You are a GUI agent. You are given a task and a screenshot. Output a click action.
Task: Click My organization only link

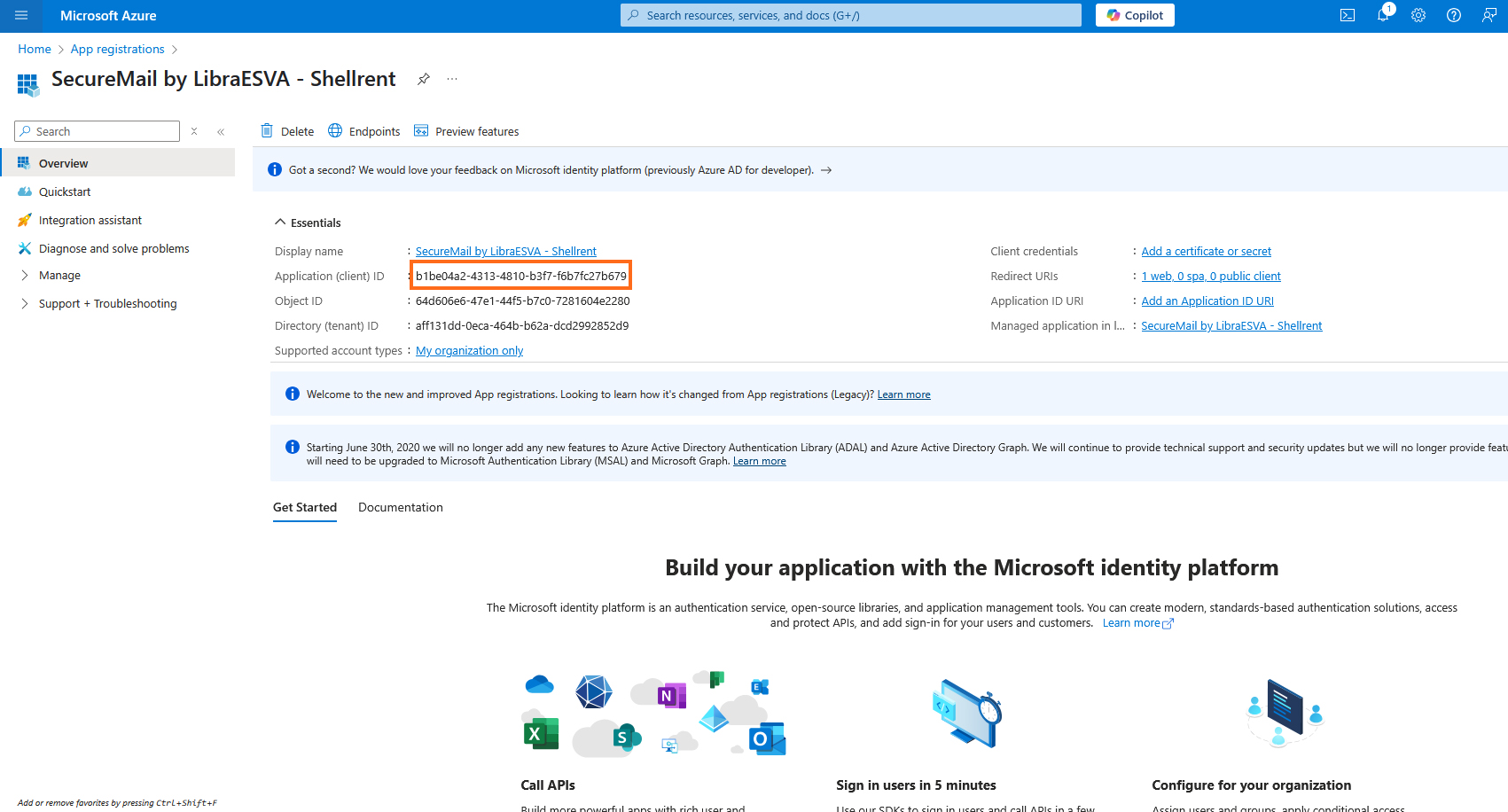[470, 351]
